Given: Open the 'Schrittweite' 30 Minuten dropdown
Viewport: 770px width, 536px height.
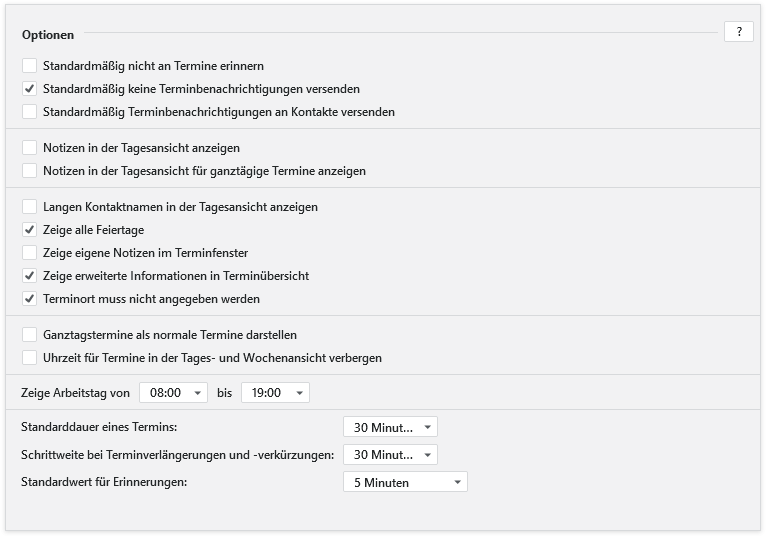Looking at the screenshot, I should tap(390, 455).
